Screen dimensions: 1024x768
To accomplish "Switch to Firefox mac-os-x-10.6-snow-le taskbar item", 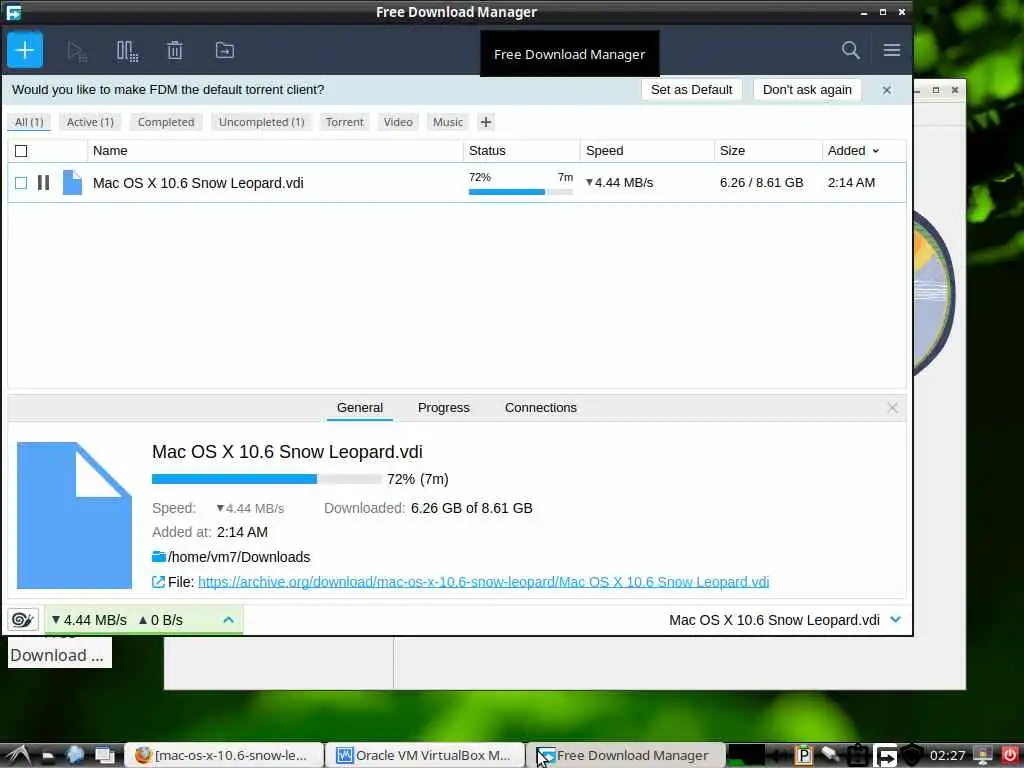I will [x=224, y=756].
